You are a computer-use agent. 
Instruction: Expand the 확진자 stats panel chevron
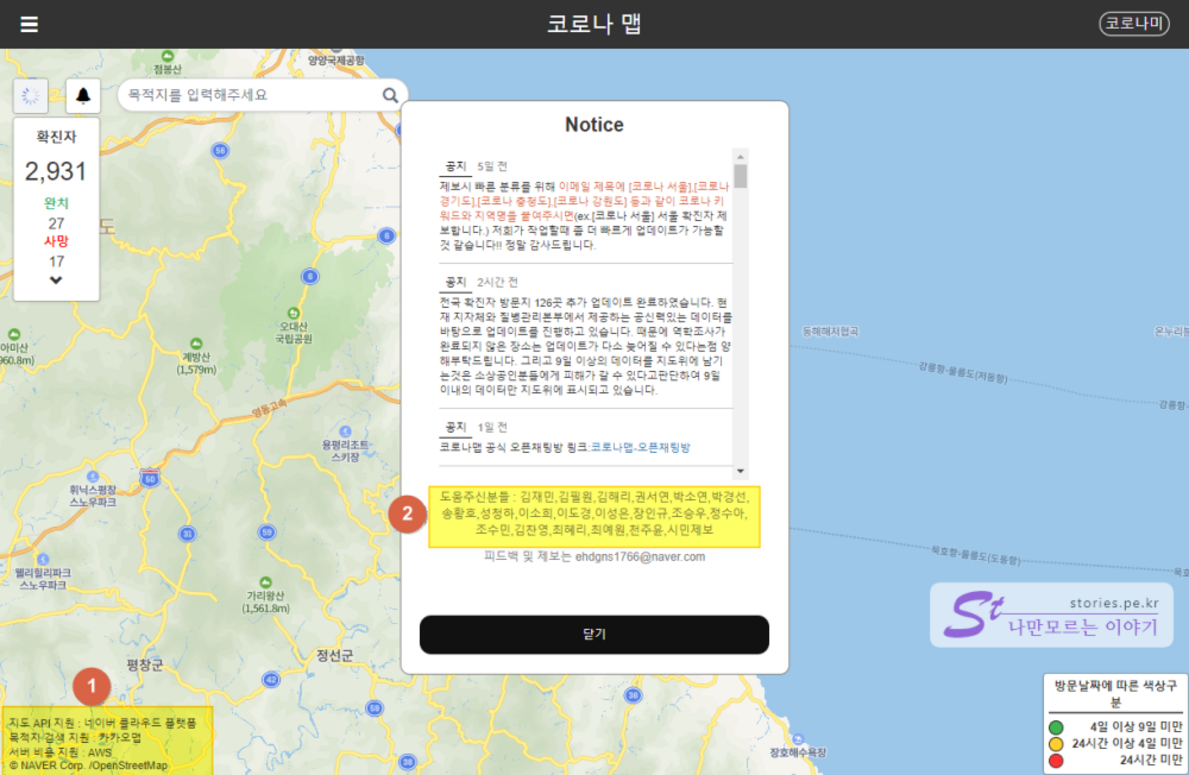(x=56, y=281)
